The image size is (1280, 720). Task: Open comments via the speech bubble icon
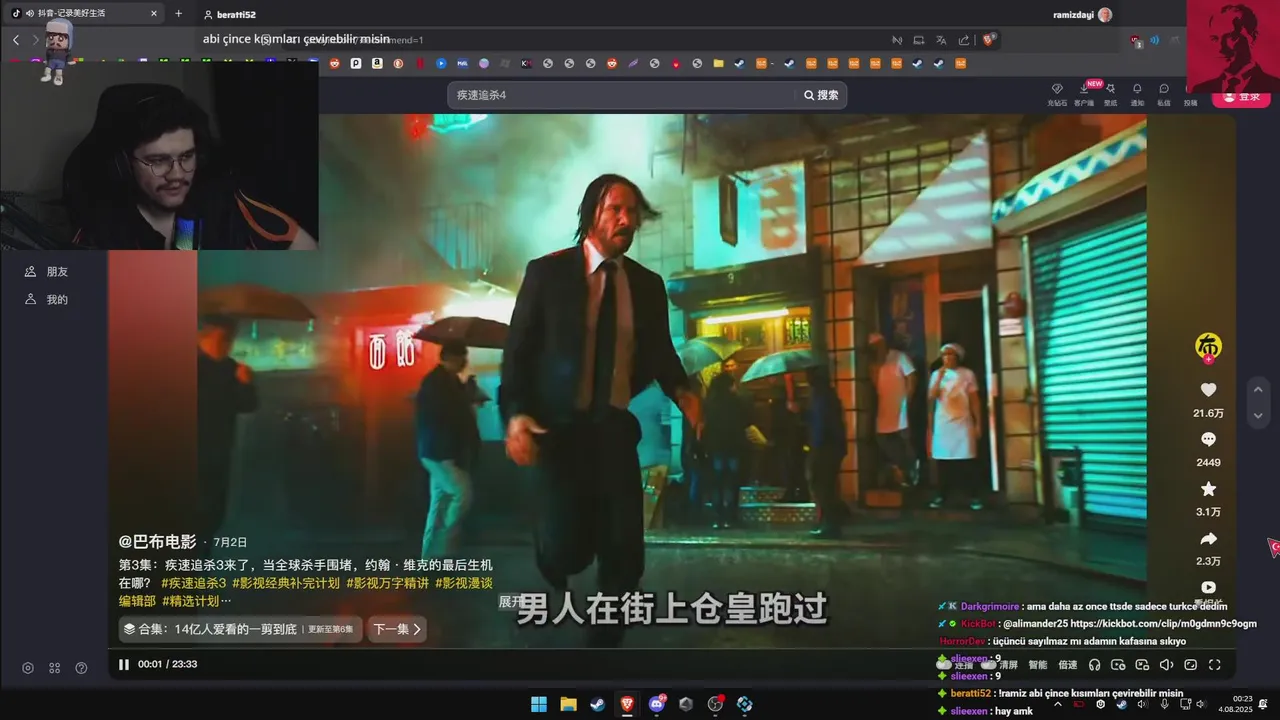tap(1208, 440)
